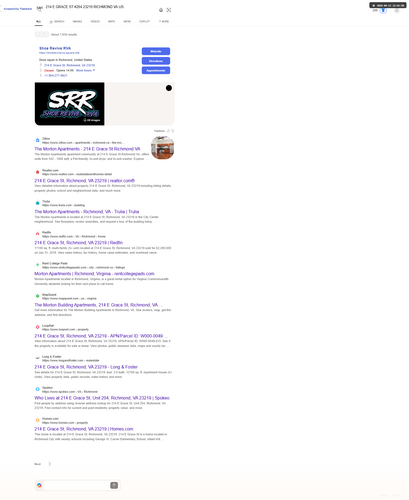Click the LoopNet favicon

[x=37, y=327]
